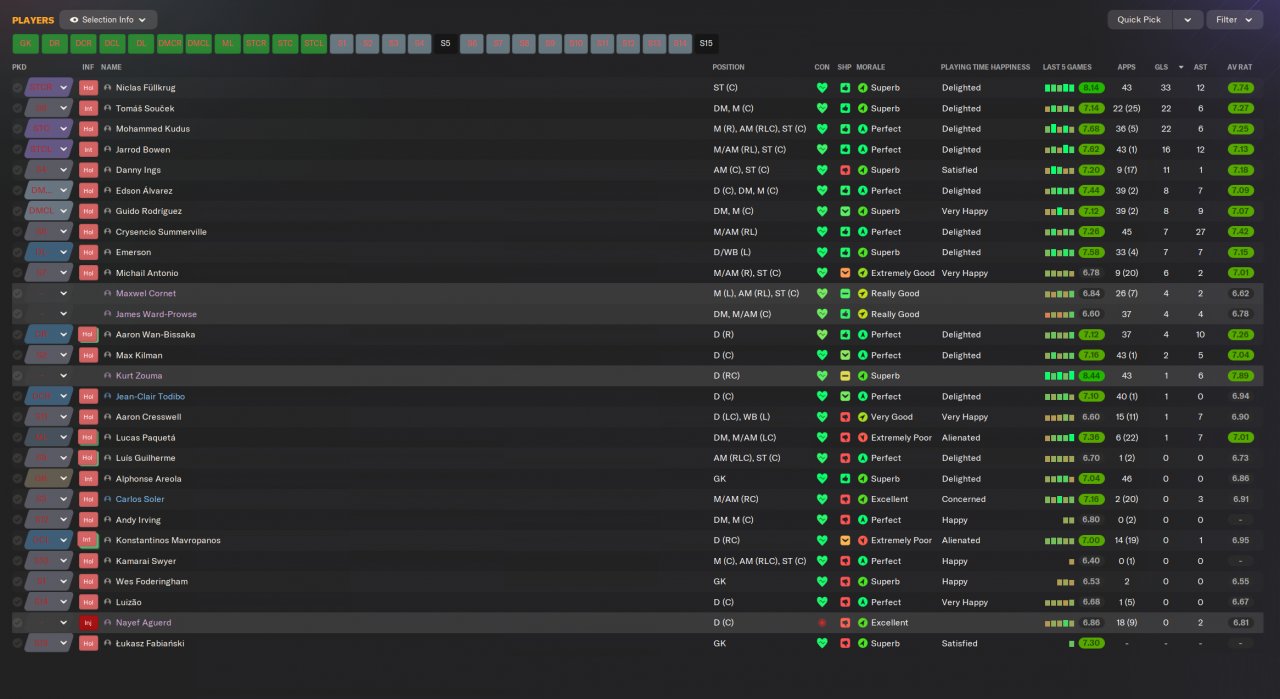Click the Extremely Poor morale icon for Lucas Paquetá
The width and height of the screenshot is (1280, 699).
tap(863, 438)
